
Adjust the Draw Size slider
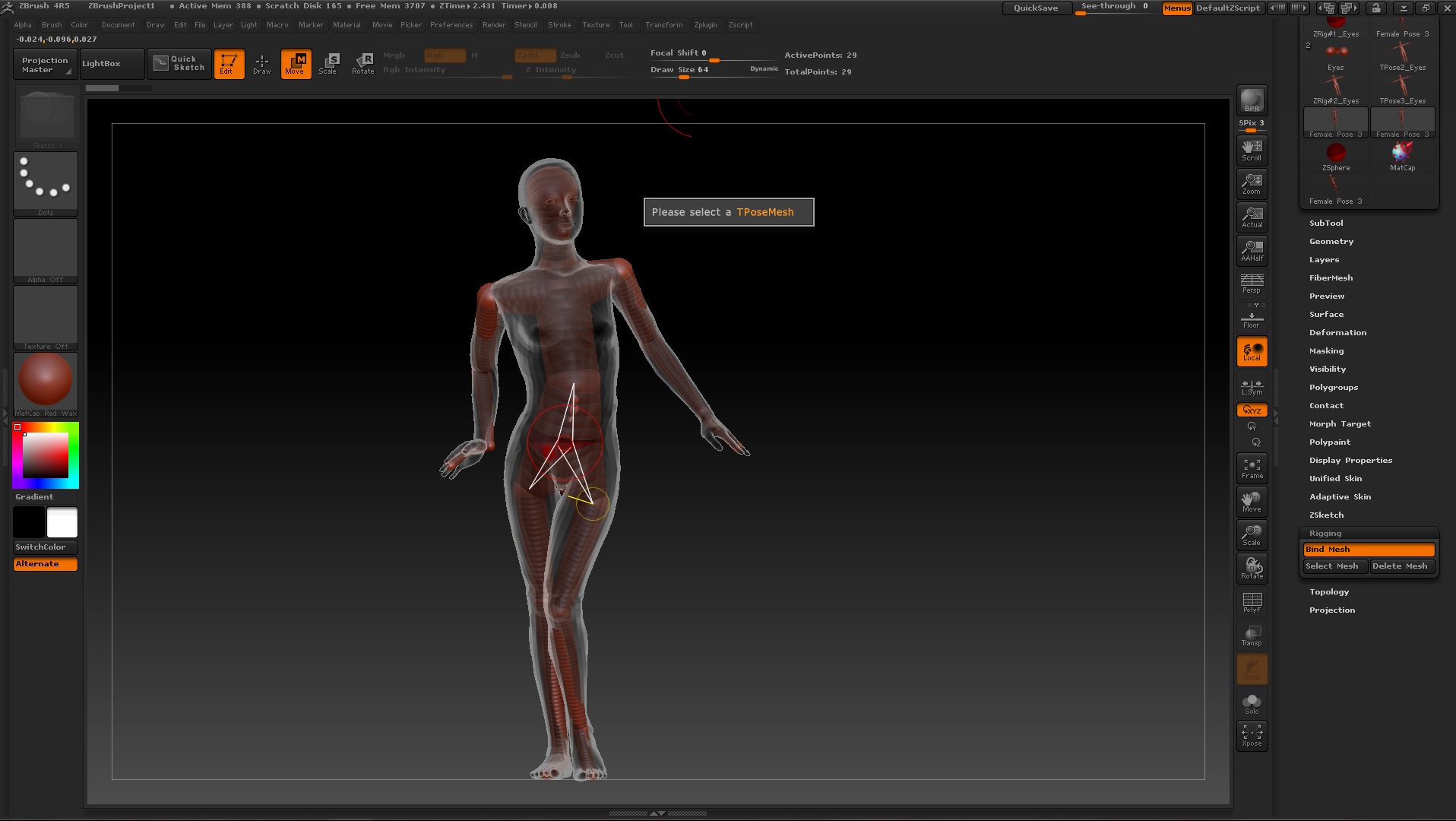click(x=714, y=71)
